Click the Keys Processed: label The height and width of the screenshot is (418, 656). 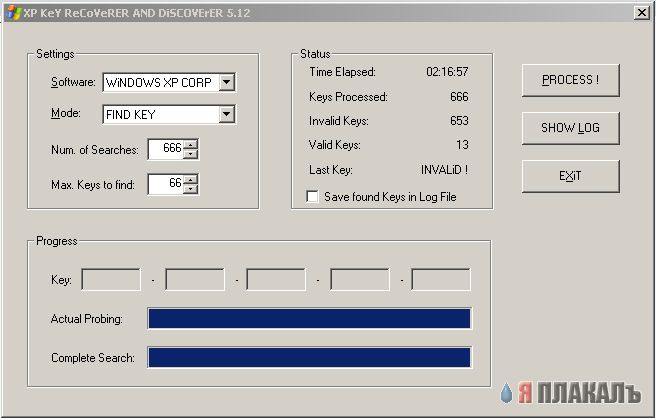(x=348, y=97)
